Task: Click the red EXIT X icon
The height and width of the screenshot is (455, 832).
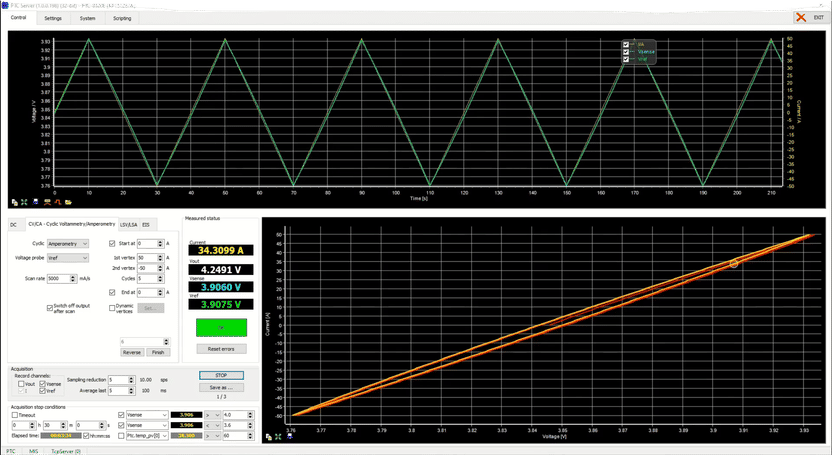Action: [x=802, y=18]
